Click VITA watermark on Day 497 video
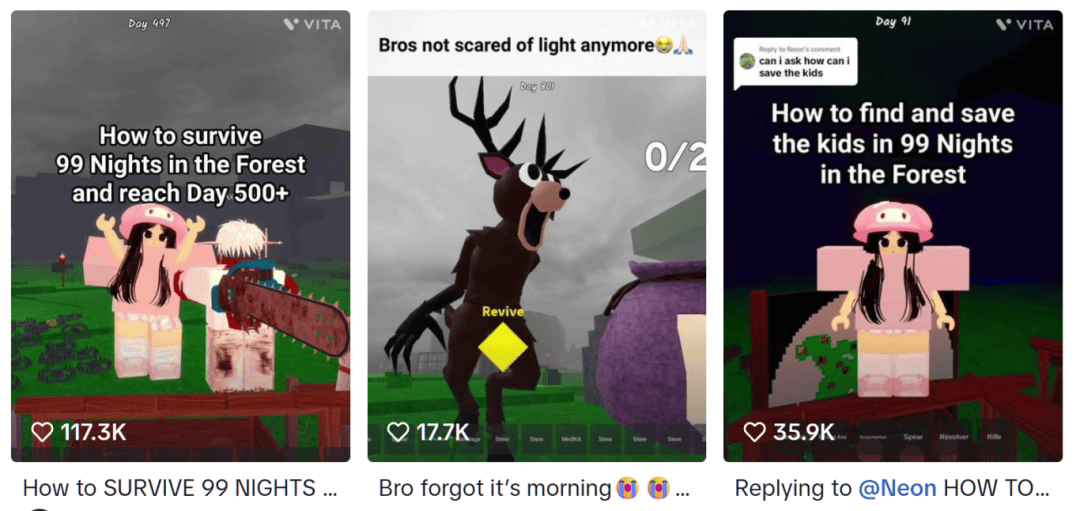The height and width of the screenshot is (511, 1080). pyautogui.click(x=312, y=24)
